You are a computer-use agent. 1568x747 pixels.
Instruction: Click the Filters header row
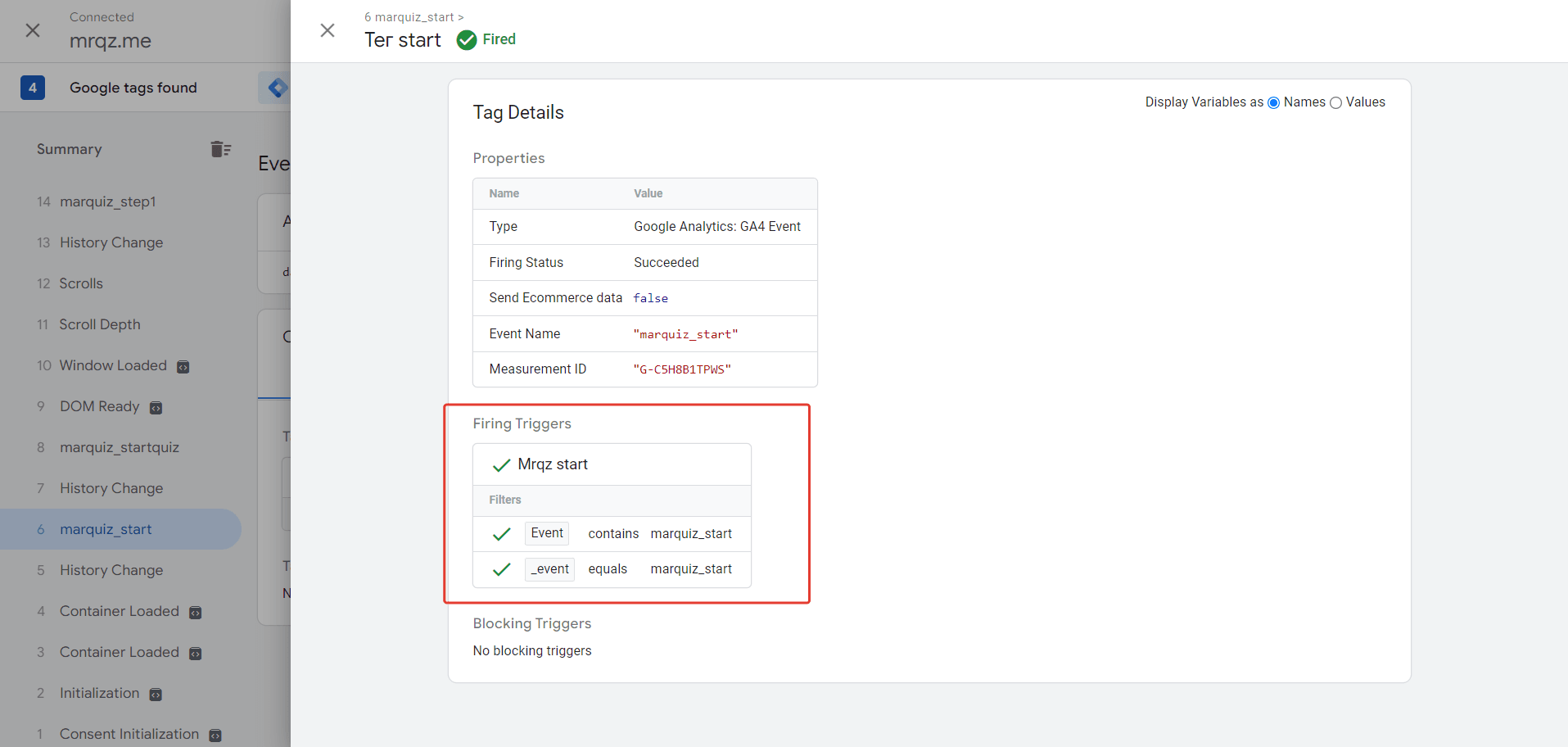coord(612,500)
